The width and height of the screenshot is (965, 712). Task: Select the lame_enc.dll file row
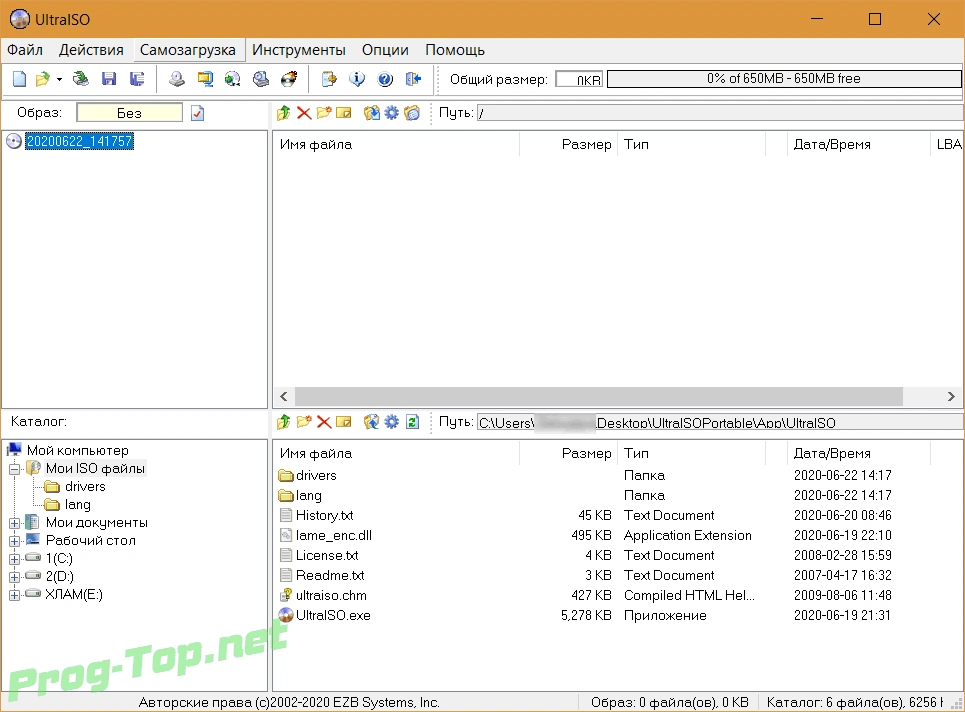pos(618,535)
